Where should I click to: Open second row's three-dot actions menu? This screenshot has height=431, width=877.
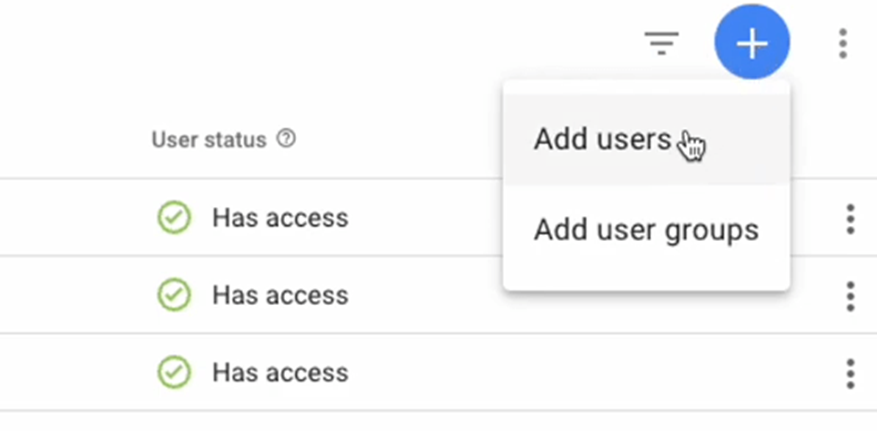pyautogui.click(x=850, y=296)
